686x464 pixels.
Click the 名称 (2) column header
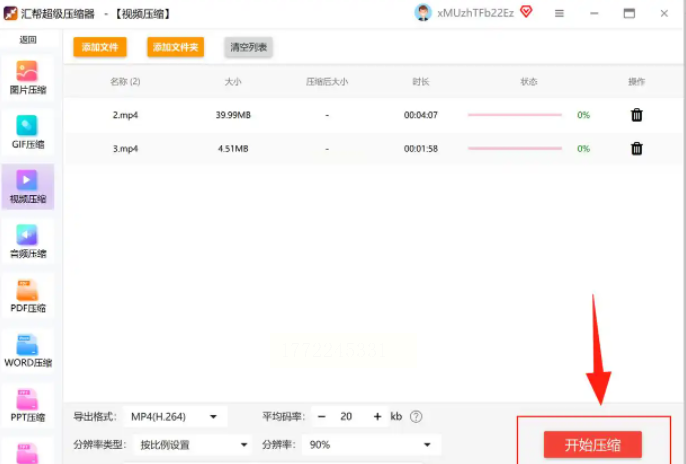coord(125,81)
